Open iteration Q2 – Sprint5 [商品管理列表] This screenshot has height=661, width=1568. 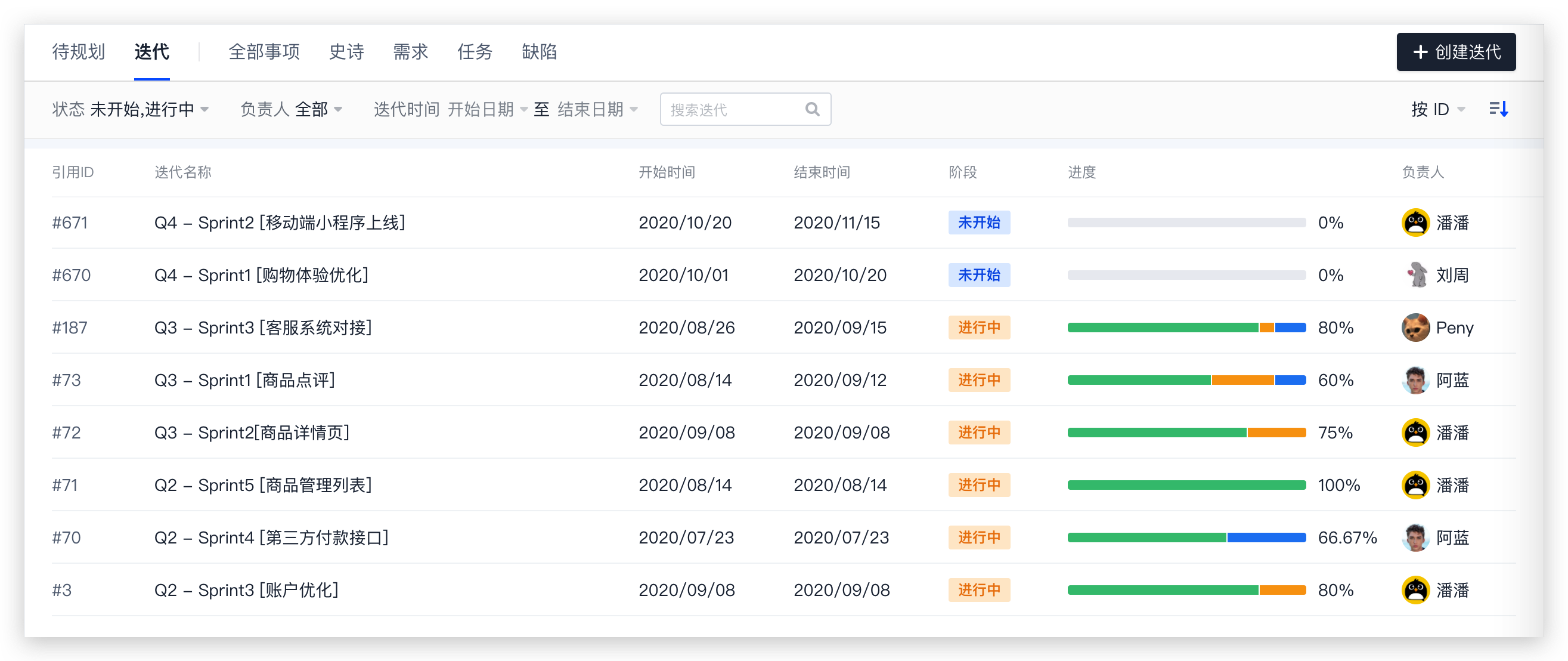click(263, 485)
